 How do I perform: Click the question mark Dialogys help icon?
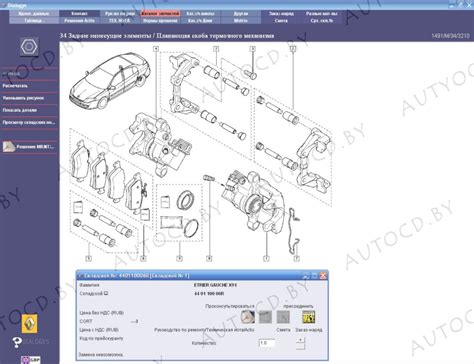tap(17, 342)
